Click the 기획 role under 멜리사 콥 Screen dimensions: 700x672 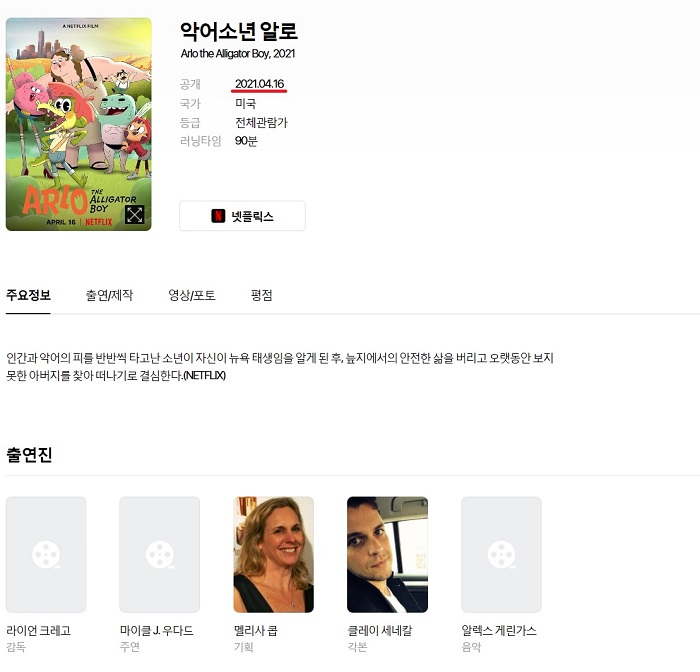(x=243, y=647)
